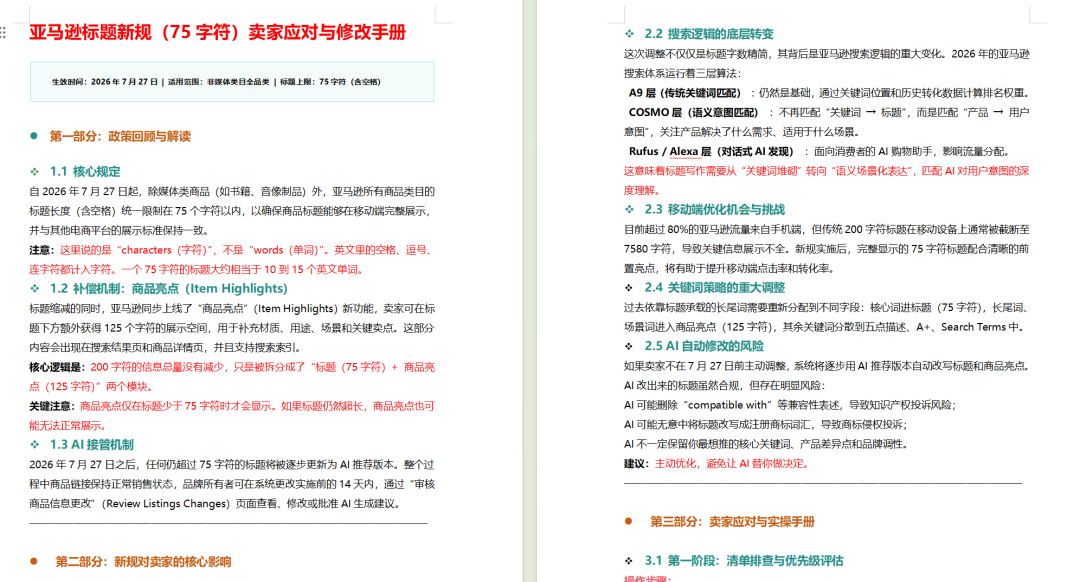Click the words Search Terms in section 2.4

click(x=973, y=327)
